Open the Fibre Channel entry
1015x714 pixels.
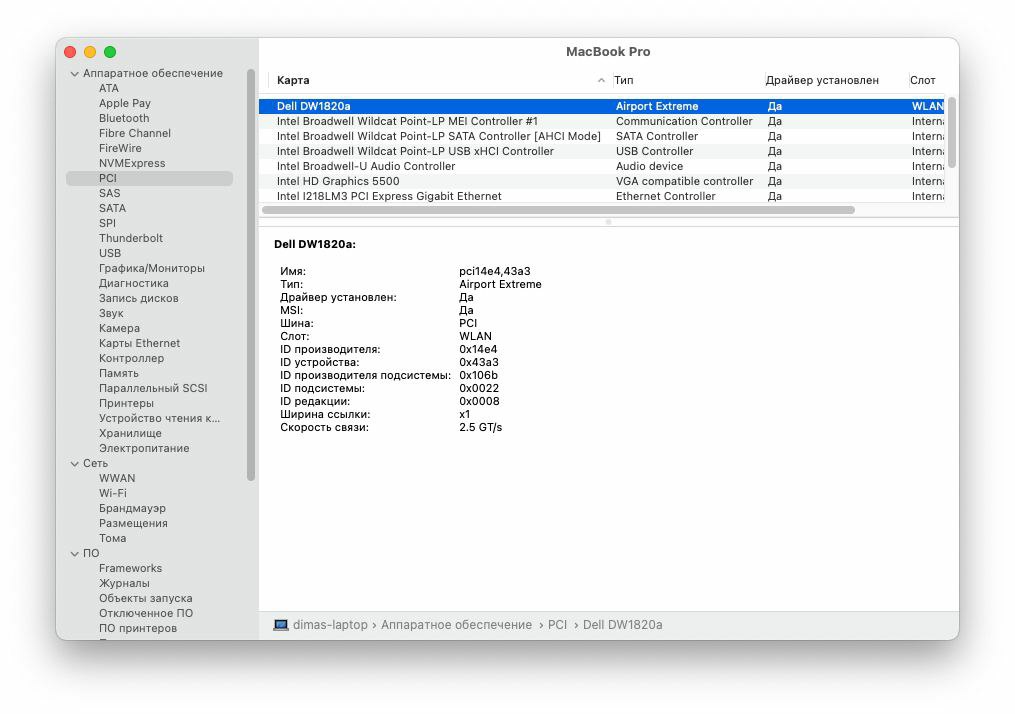[x=135, y=133]
